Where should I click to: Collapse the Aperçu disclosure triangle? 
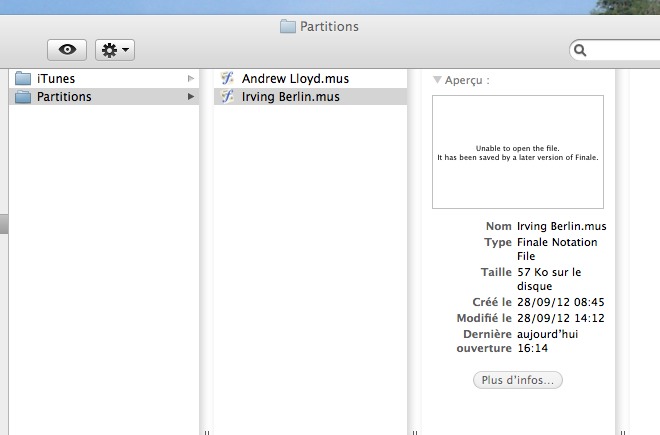click(x=437, y=79)
